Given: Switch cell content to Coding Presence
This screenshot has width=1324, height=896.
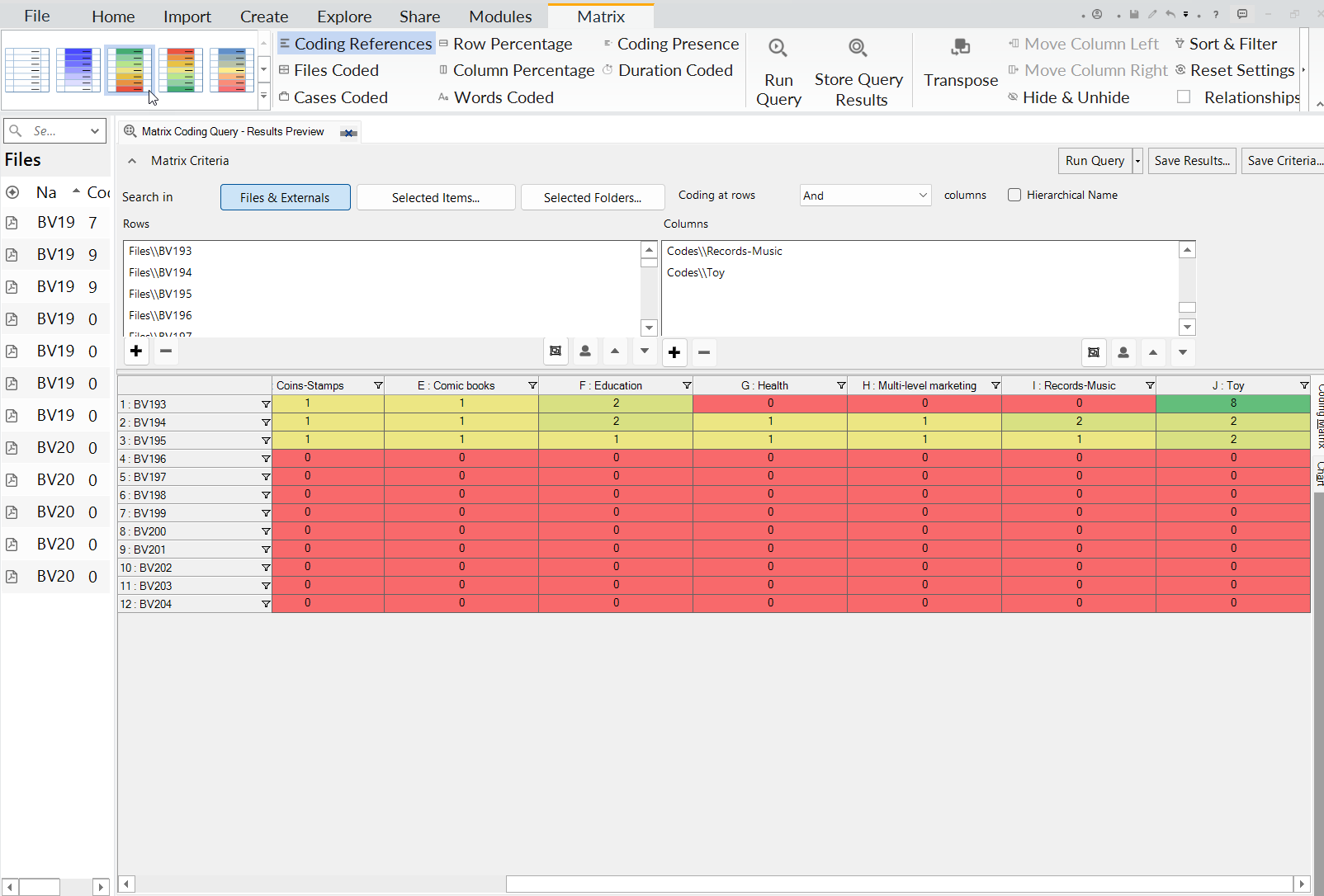Looking at the screenshot, I should 670,44.
